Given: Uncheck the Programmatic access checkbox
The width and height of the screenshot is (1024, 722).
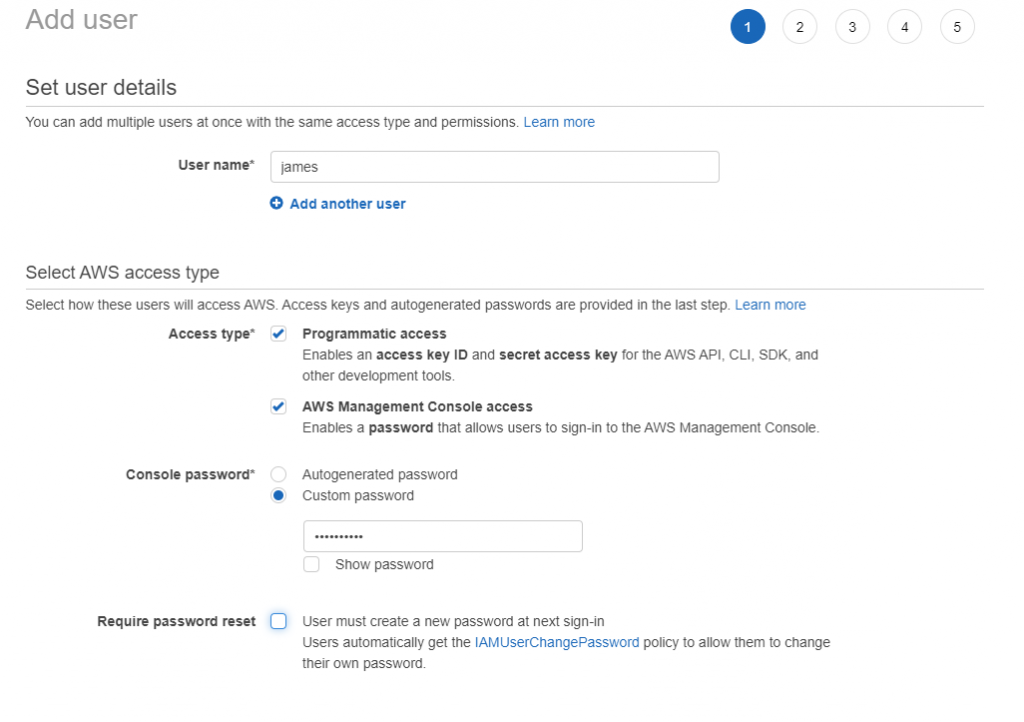Looking at the screenshot, I should click(278, 334).
